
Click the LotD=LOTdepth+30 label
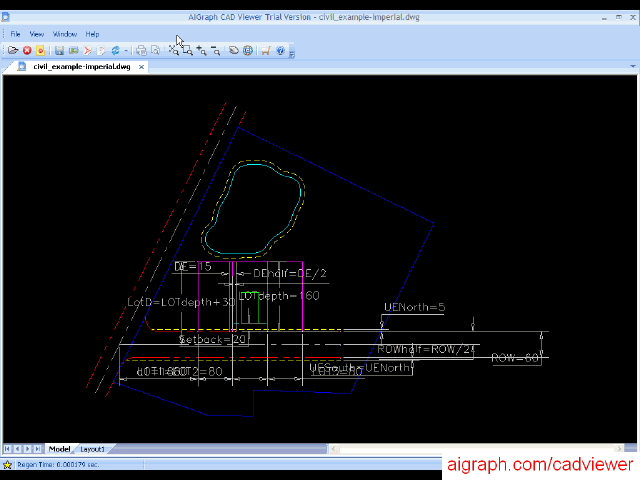pos(181,302)
